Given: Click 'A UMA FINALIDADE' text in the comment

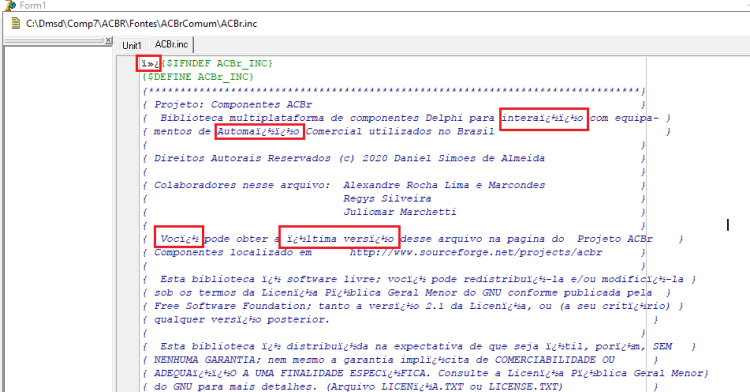Looking at the screenshot, I should pos(293,373).
